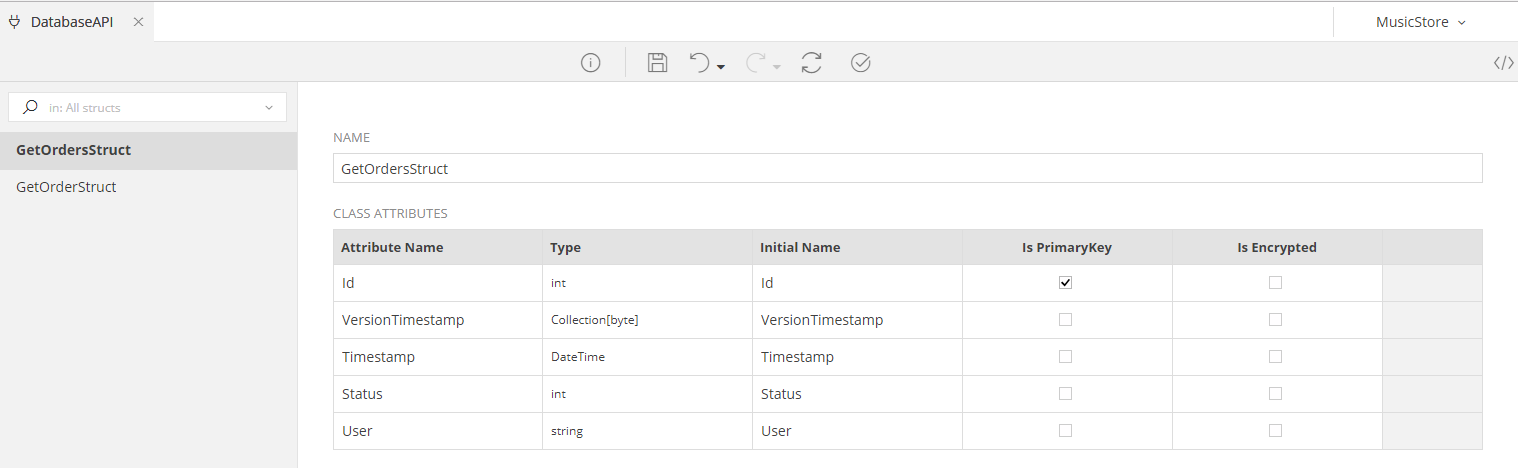Screen dimensions: 1518x468
Task: Click the validate checkmark circle icon
Action: (860, 63)
